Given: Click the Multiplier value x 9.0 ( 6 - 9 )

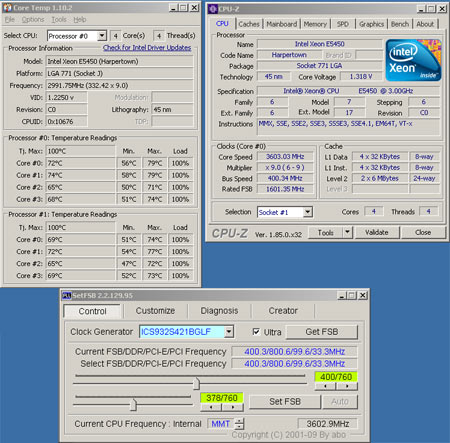Looking at the screenshot, I should (x=285, y=167).
